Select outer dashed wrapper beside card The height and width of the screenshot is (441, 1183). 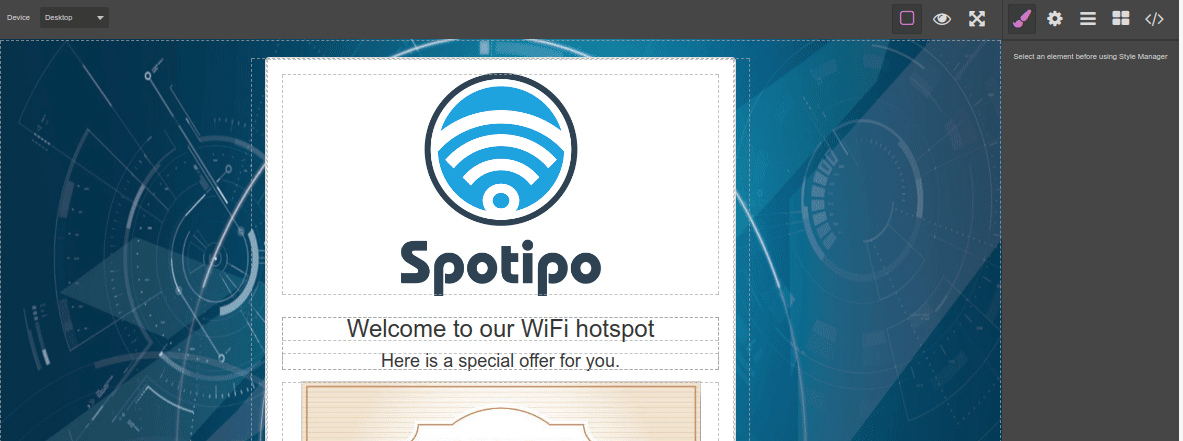tap(742, 249)
